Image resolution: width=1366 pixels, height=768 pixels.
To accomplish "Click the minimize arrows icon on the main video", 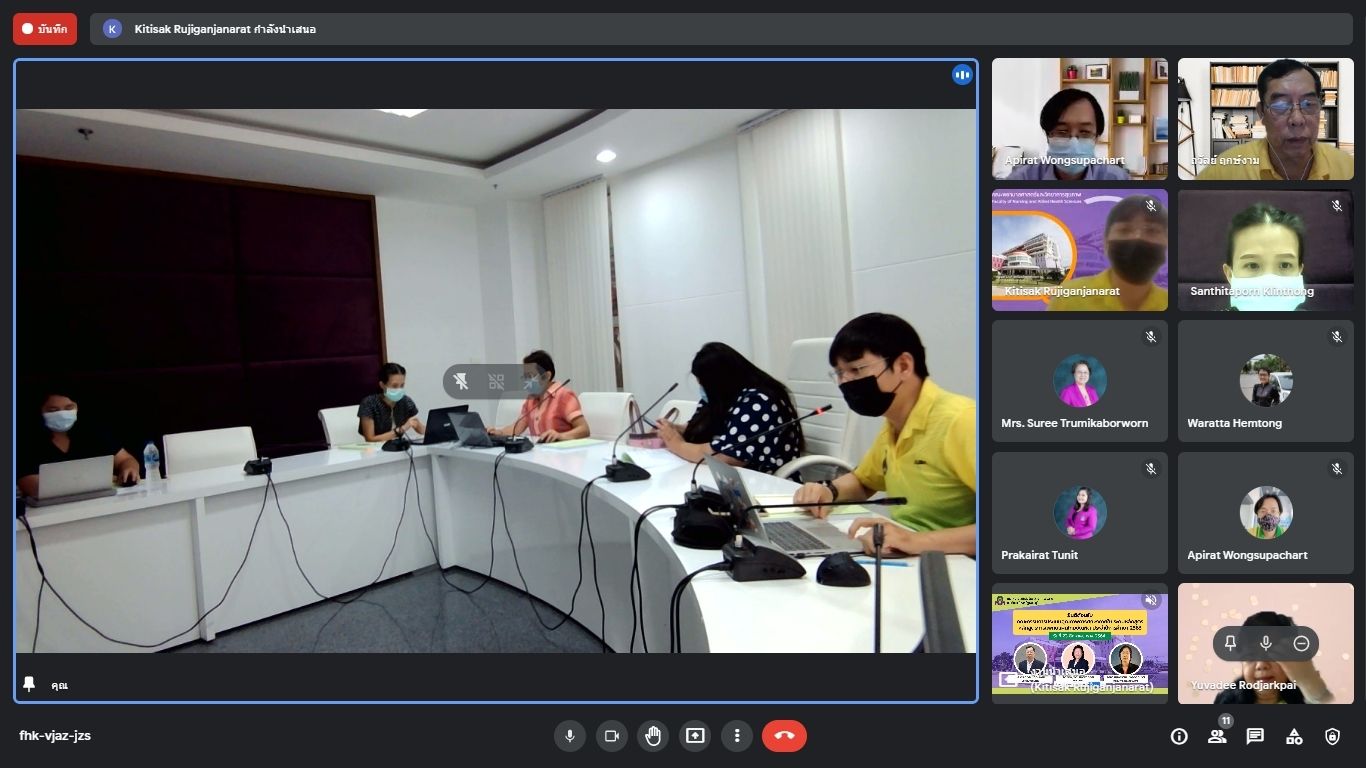I will pos(531,381).
